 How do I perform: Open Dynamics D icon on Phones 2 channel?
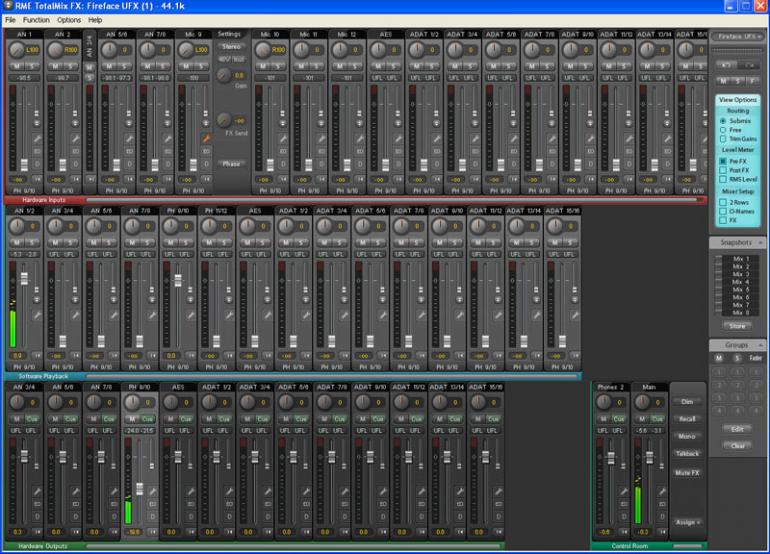[624, 517]
